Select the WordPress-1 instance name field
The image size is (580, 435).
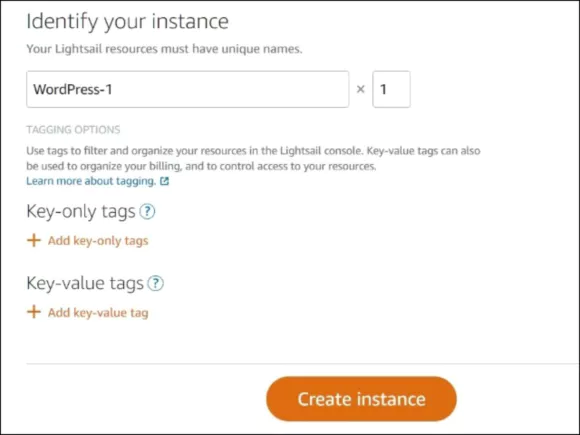click(188, 89)
